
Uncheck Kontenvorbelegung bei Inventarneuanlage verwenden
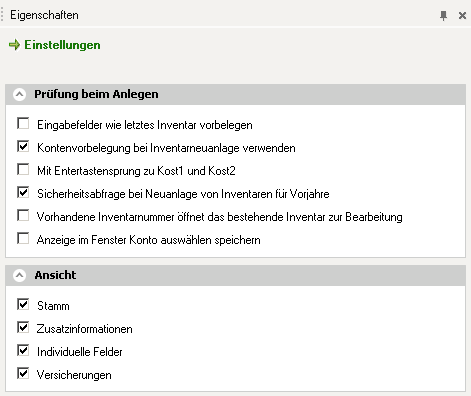23,146
